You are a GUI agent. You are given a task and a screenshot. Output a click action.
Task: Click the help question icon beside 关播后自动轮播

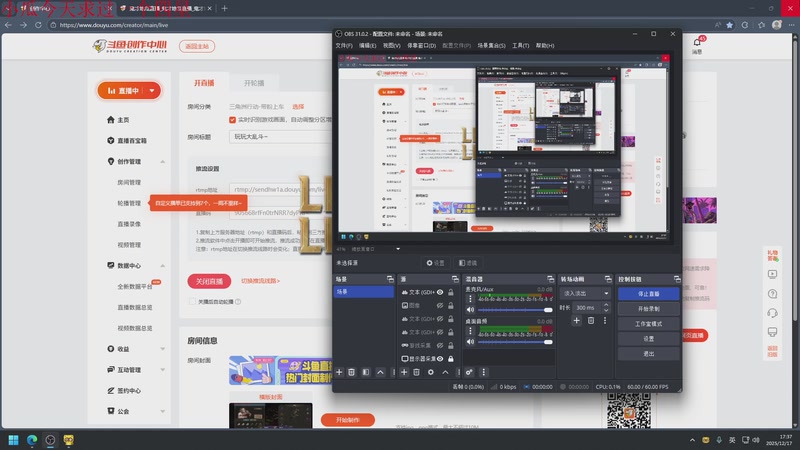[238, 302]
